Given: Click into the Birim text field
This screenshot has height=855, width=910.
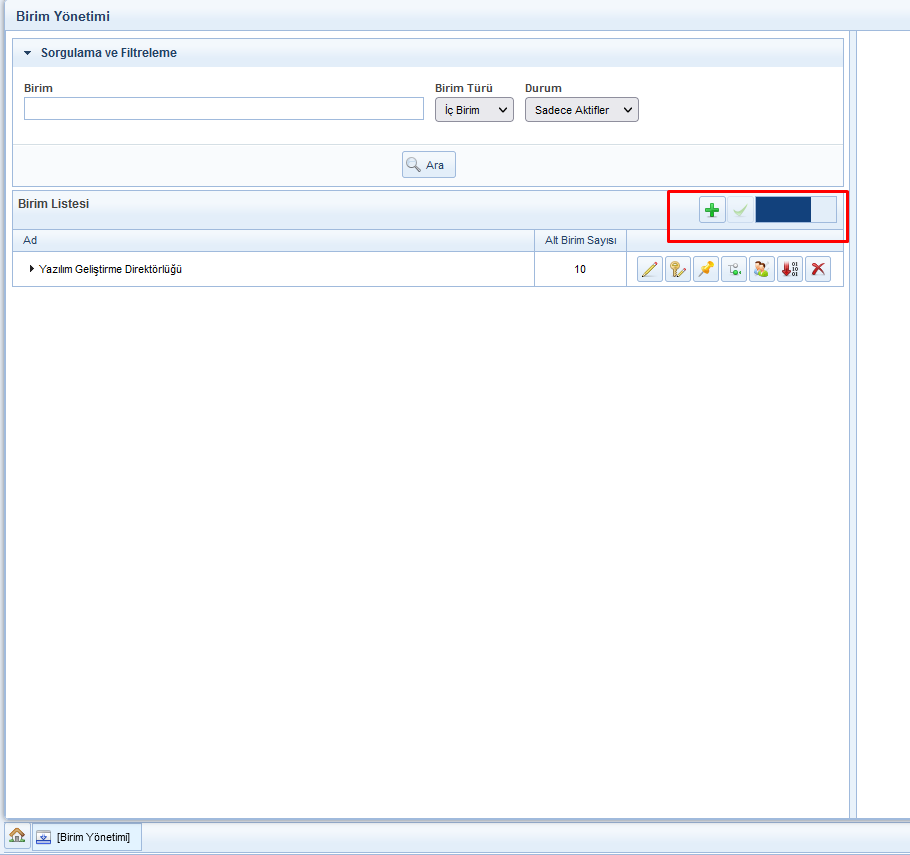Looking at the screenshot, I should coord(224,109).
